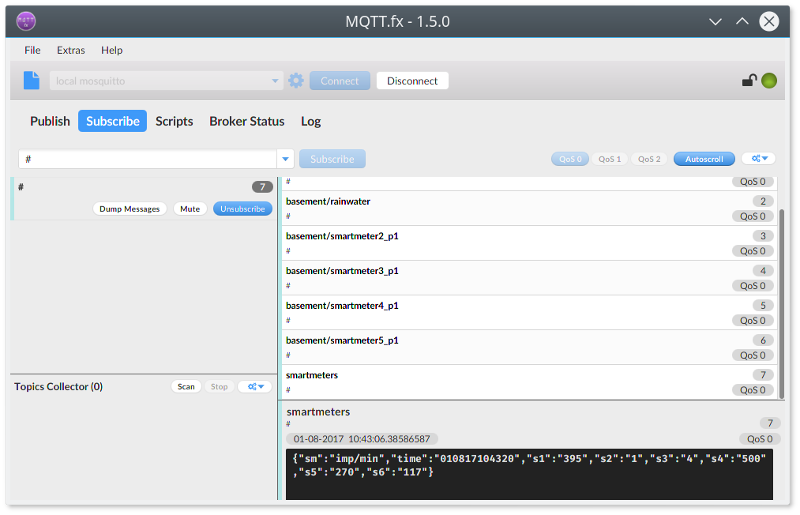Click the new connection profile file icon
800x515 pixels.
[32, 81]
